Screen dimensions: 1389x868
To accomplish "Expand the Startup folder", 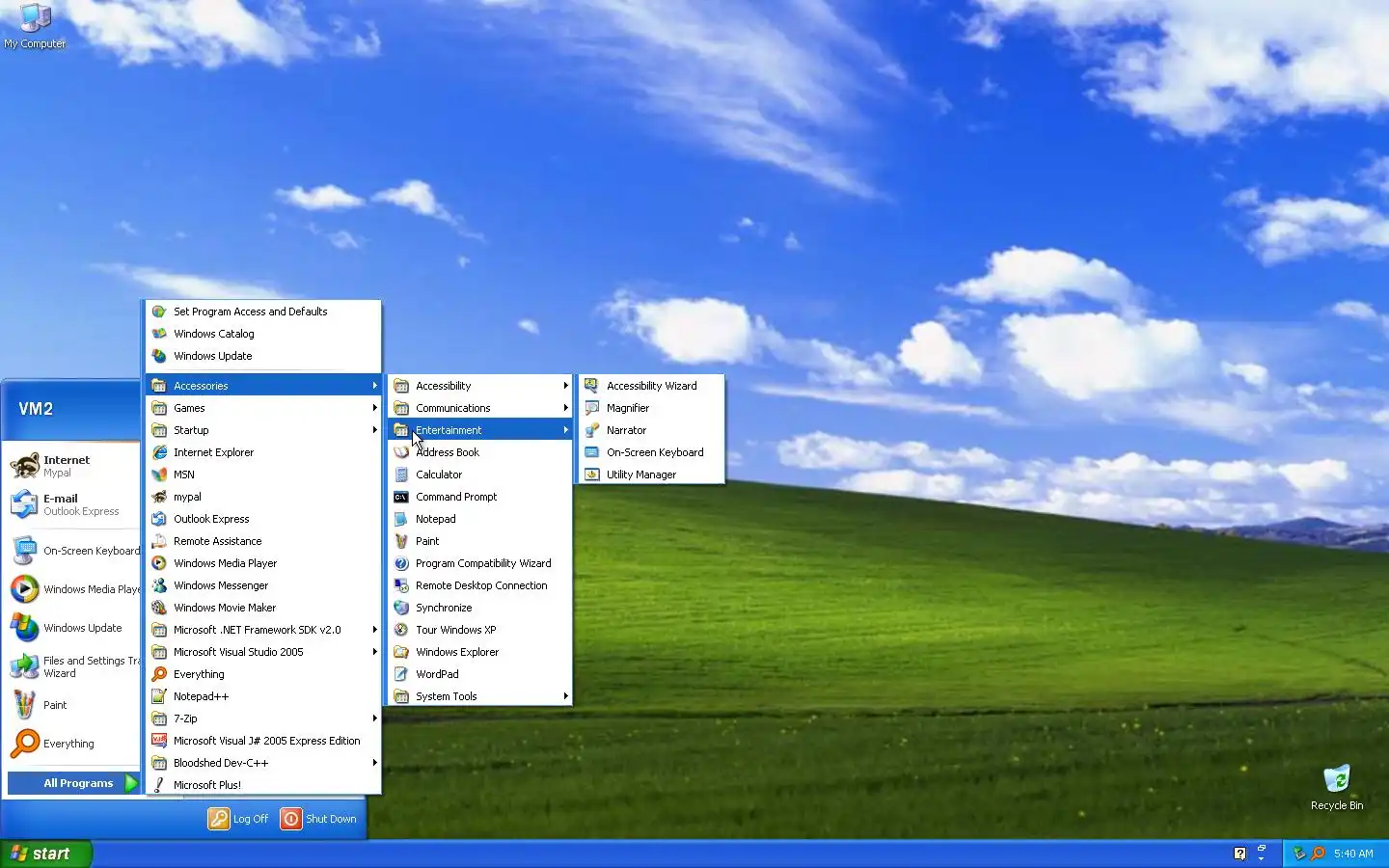I will point(263,430).
